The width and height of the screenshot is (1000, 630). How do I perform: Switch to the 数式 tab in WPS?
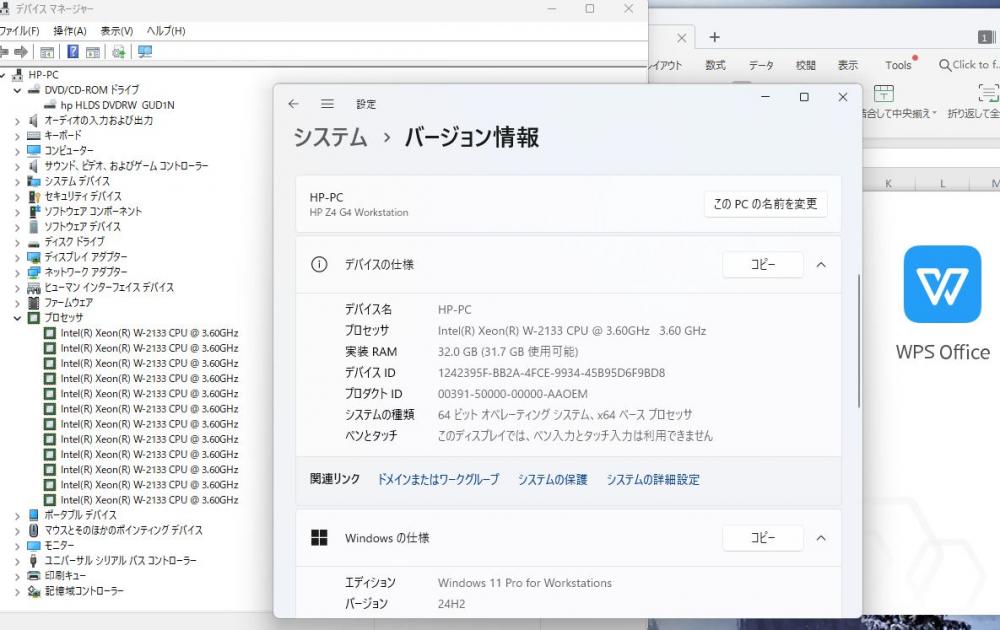(x=716, y=65)
